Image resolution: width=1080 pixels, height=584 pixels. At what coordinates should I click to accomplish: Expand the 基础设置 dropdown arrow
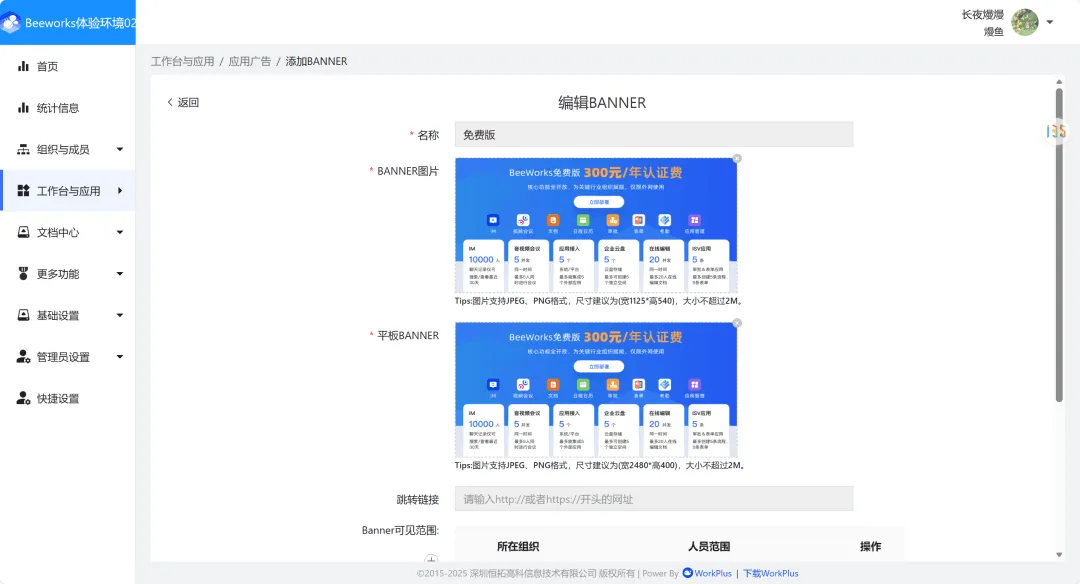(x=120, y=315)
